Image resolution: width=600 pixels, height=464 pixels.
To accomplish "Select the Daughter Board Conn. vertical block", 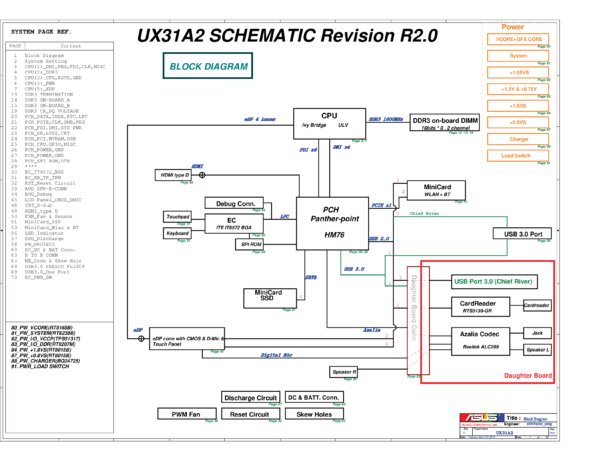I will point(418,321).
